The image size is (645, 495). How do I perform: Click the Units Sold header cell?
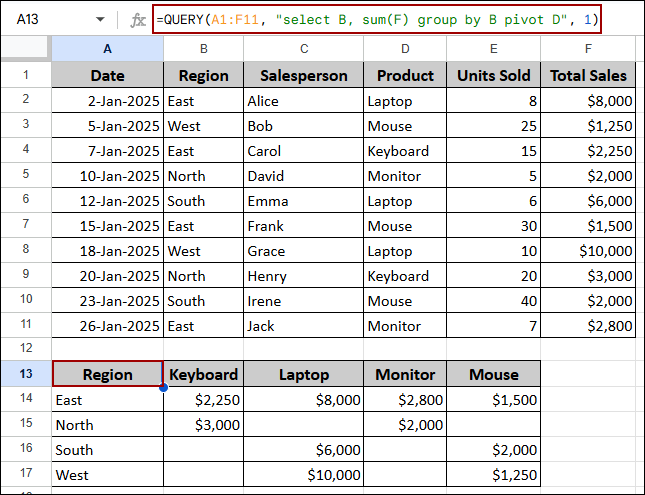coord(494,75)
